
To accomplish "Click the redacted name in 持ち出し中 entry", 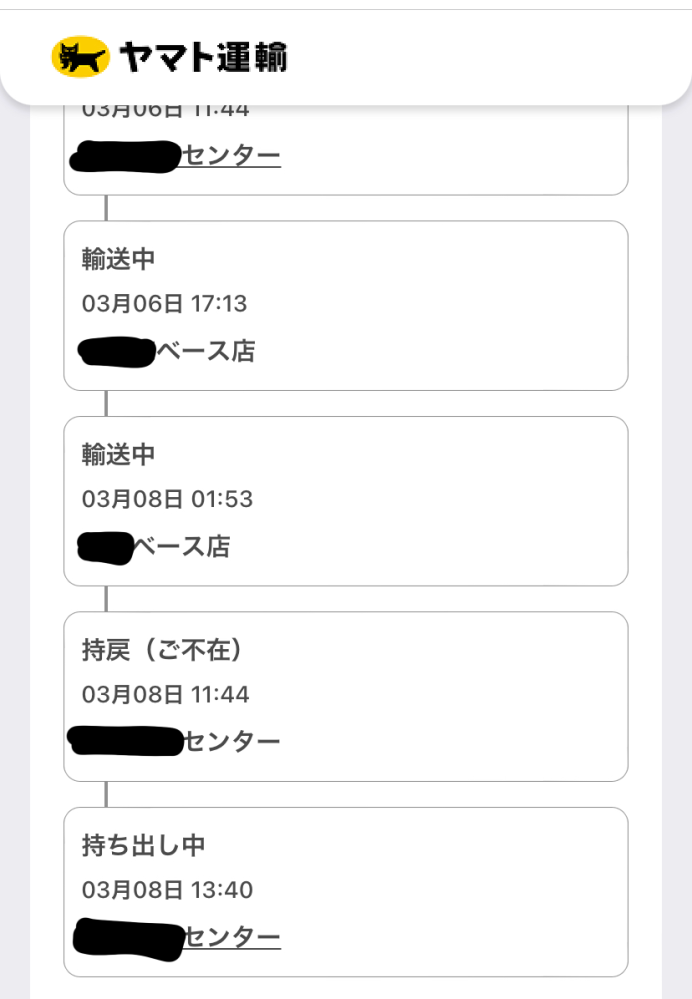I will click(129, 936).
